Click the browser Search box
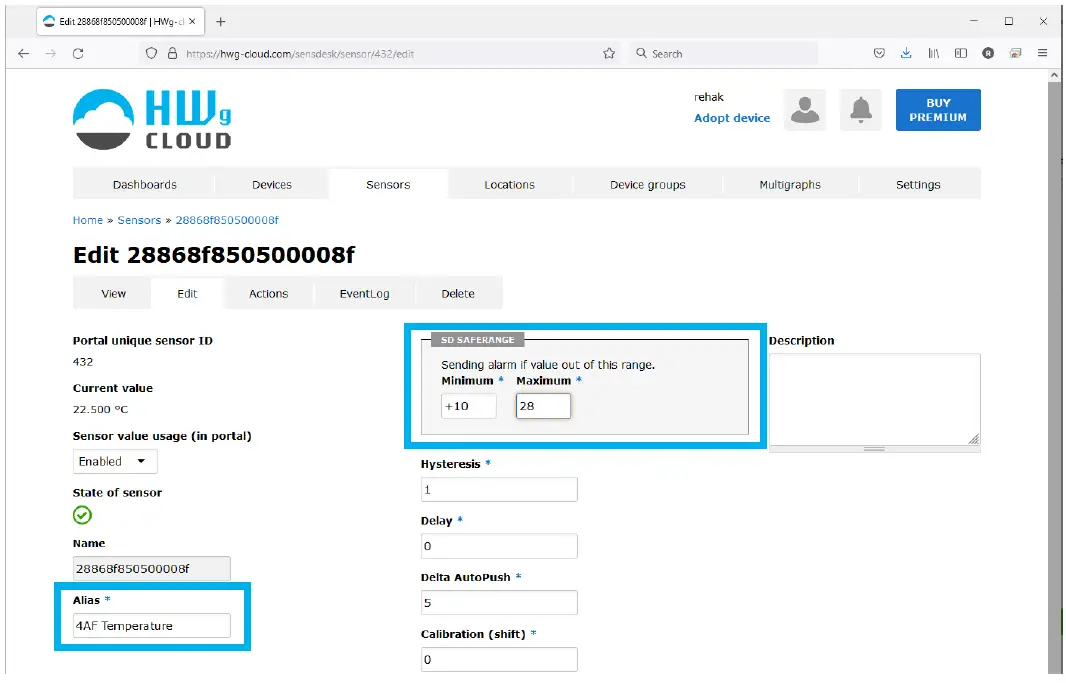 (723, 54)
